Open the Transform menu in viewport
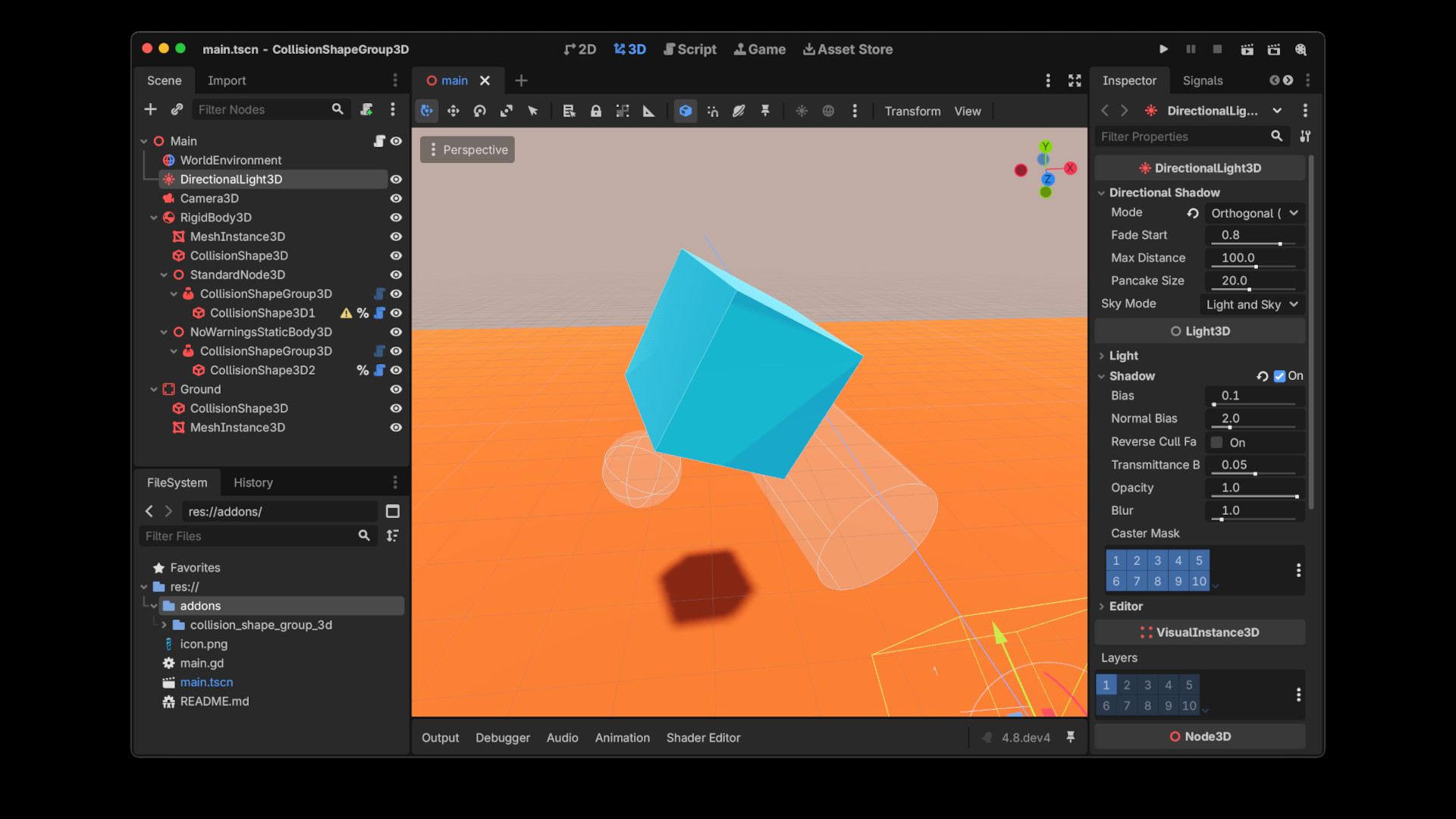Image resolution: width=1456 pixels, height=819 pixels. click(x=912, y=111)
